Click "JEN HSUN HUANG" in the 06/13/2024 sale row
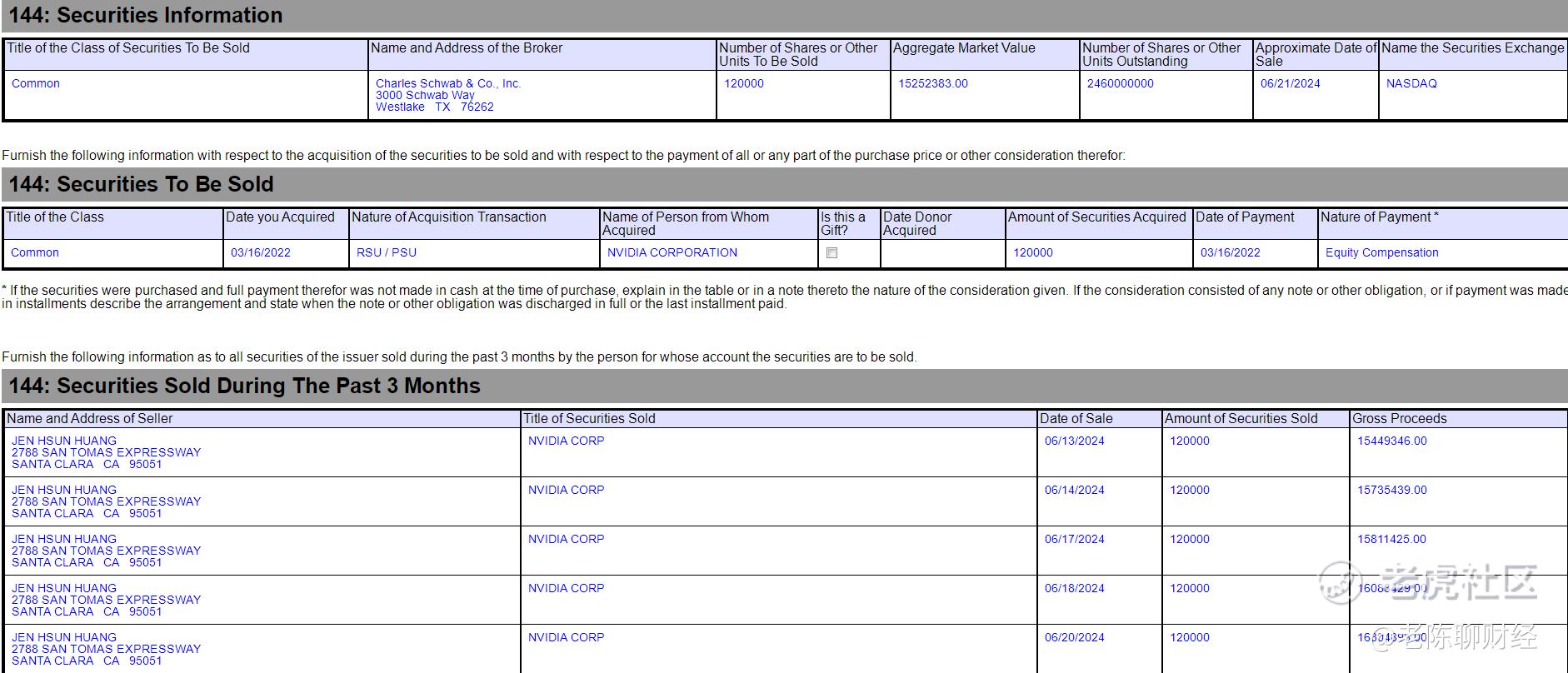This screenshot has width=1568, height=673. (64, 441)
